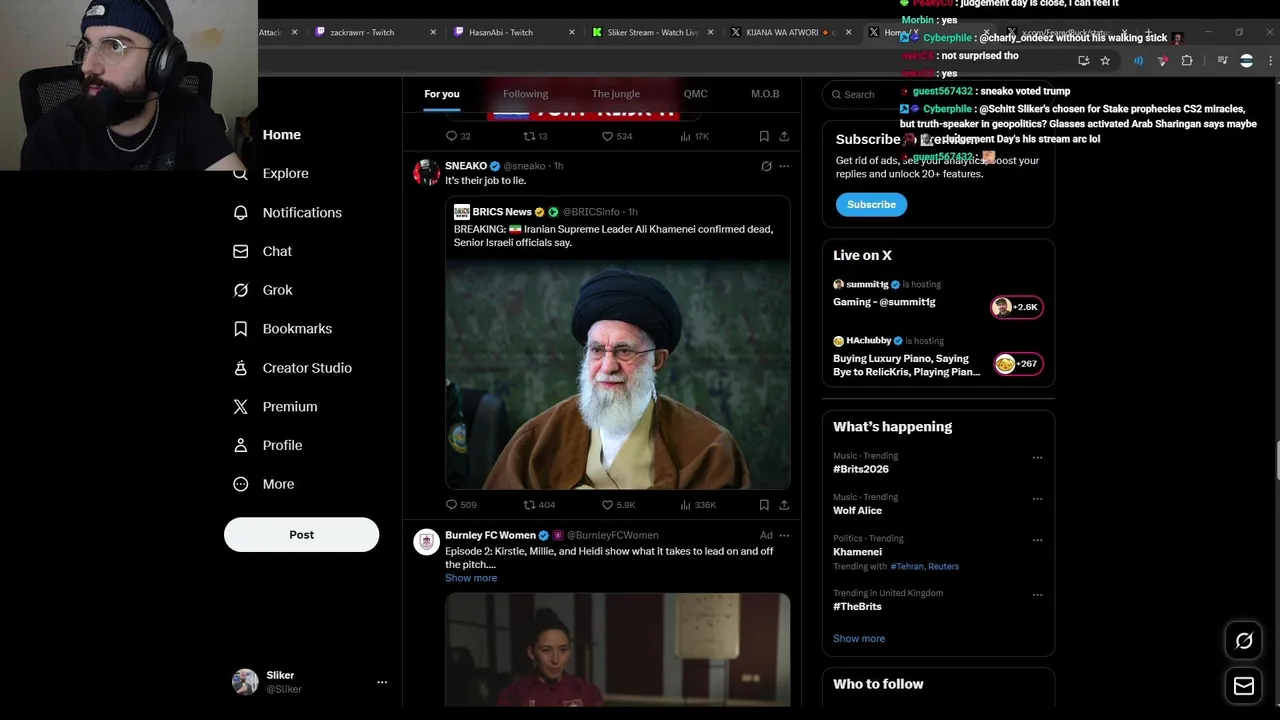The image size is (1280, 720).
Task: Open account switcher dots beside Sliker
Action: tap(381, 682)
